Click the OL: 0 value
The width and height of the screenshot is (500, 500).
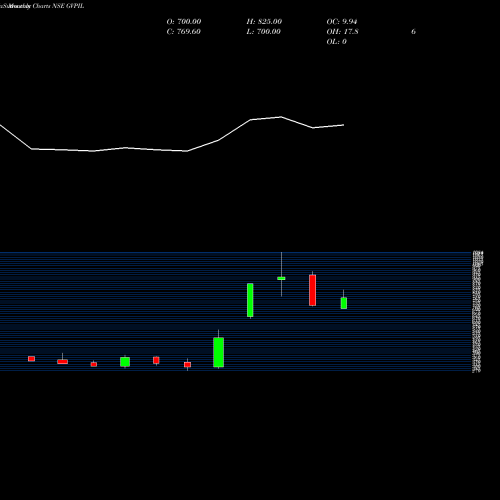(x=336, y=42)
